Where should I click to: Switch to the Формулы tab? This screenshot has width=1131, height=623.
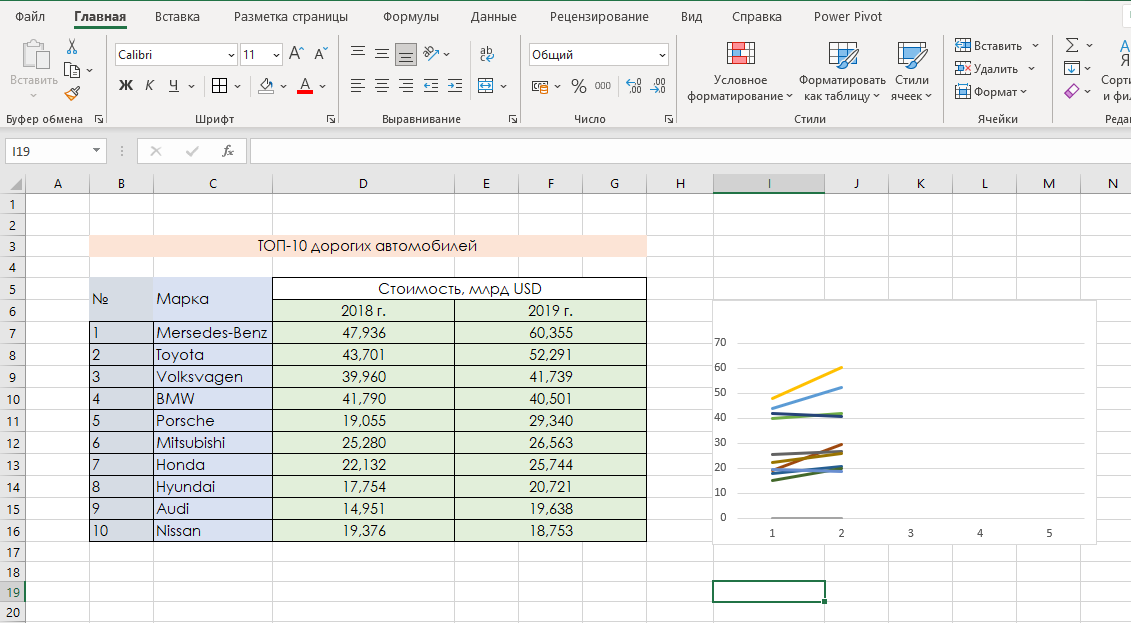pyautogui.click(x=410, y=17)
